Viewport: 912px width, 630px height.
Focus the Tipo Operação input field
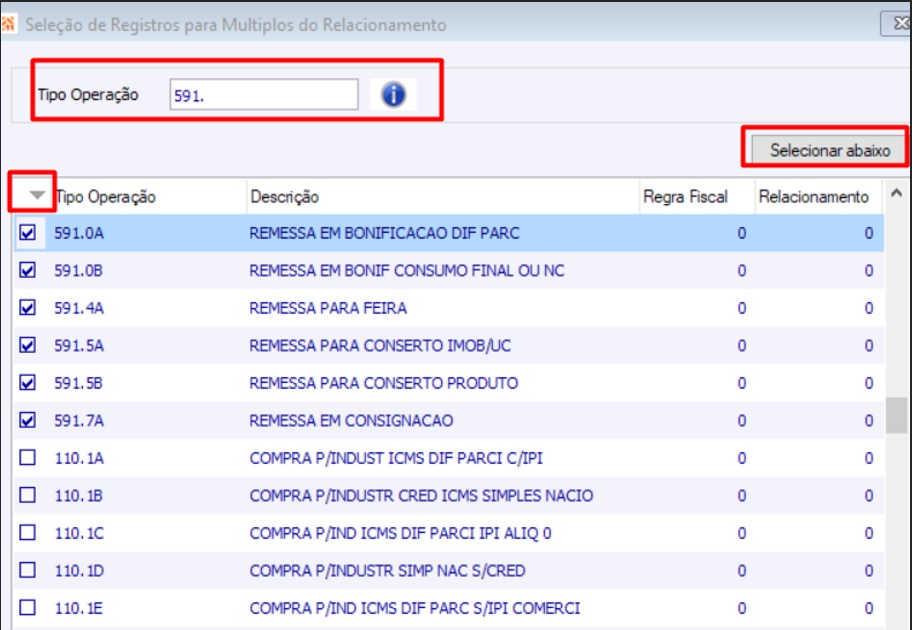pyautogui.click(x=264, y=95)
